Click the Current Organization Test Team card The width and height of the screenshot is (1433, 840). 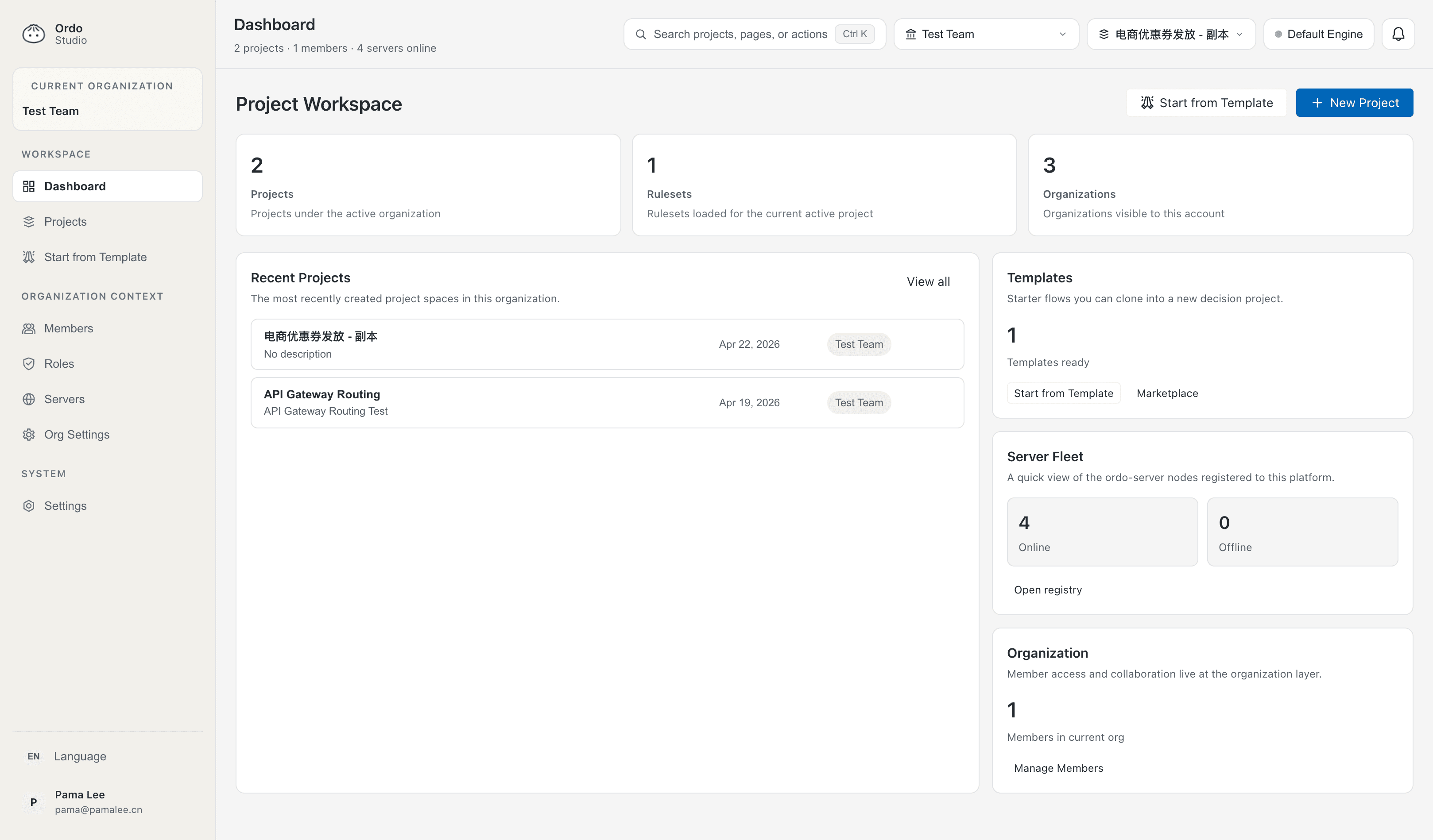[x=108, y=100]
